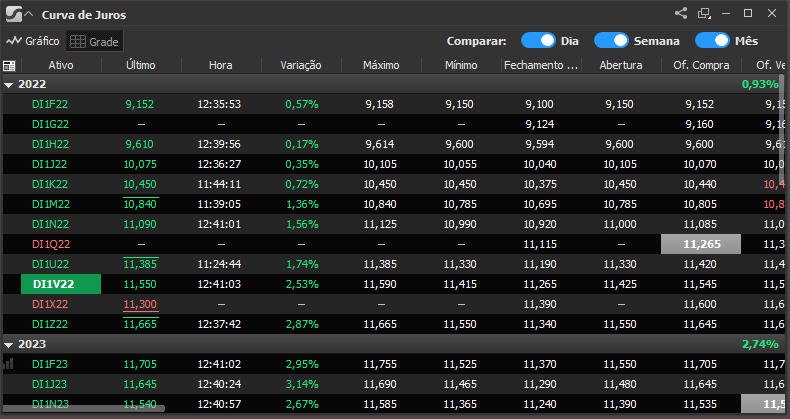Click the highlighted 11,265 bid cell
Image resolution: width=790 pixels, height=419 pixels.
700,244
